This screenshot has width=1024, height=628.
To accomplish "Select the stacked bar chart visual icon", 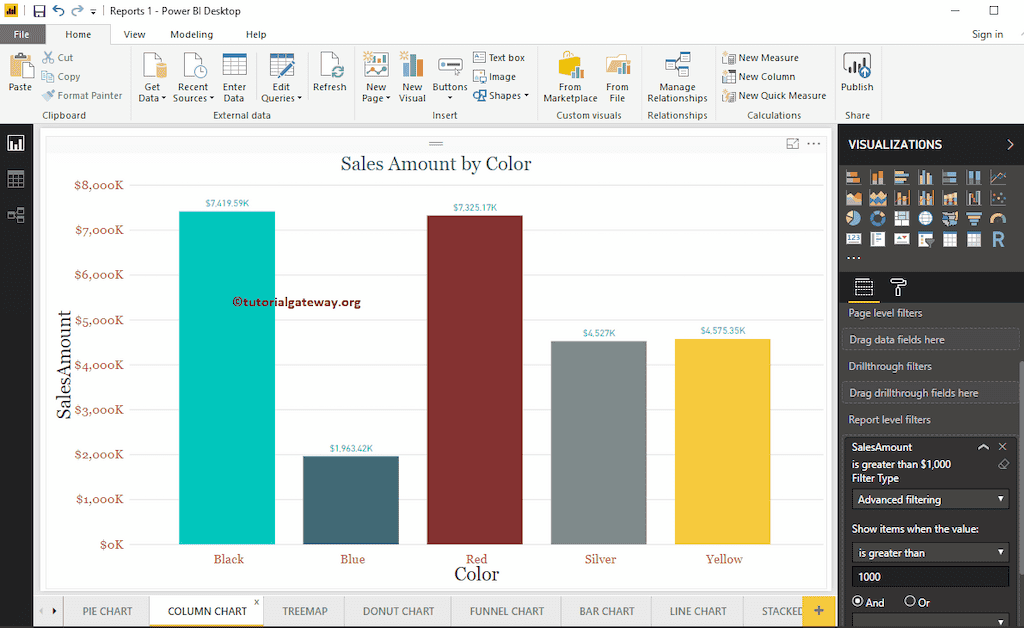I will pyautogui.click(x=853, y=177).
